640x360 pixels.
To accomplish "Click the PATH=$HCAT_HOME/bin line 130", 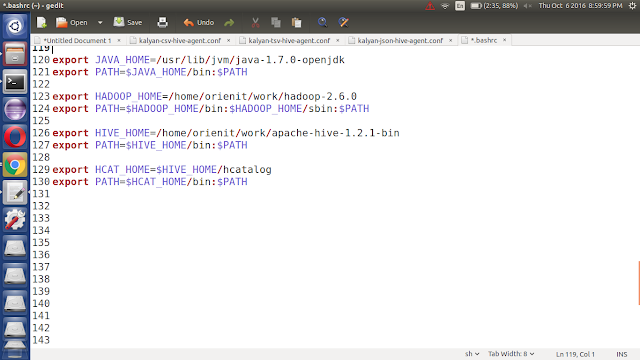I will point(150,182).
